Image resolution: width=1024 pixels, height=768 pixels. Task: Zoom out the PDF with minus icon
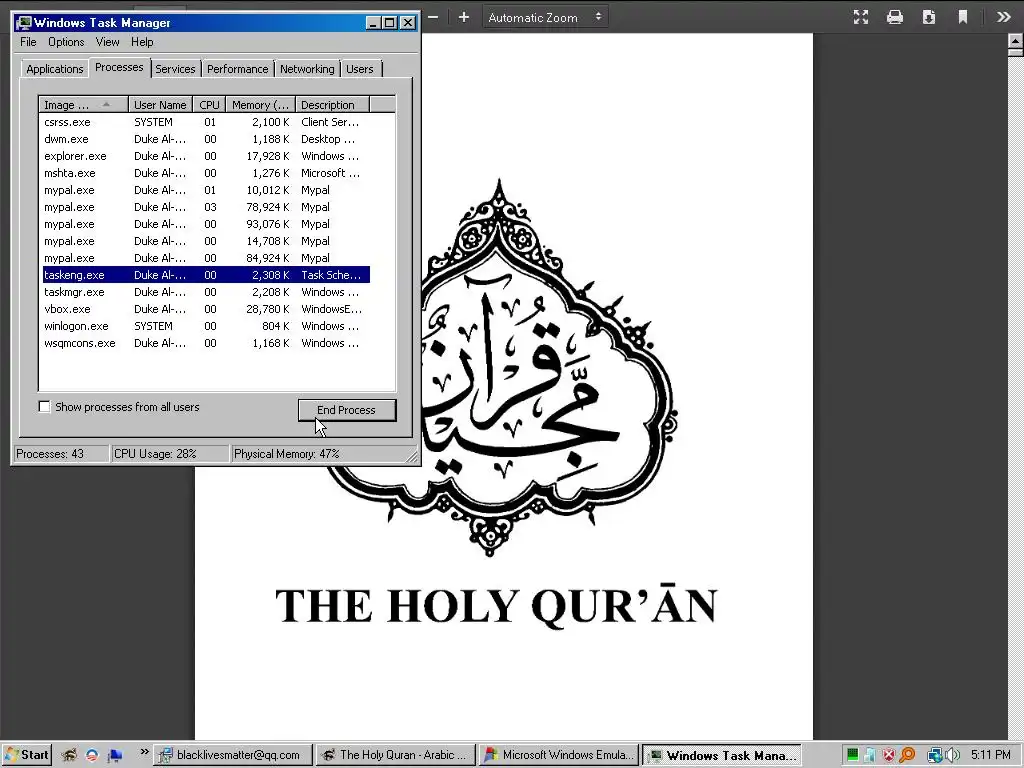pos(433,17)
